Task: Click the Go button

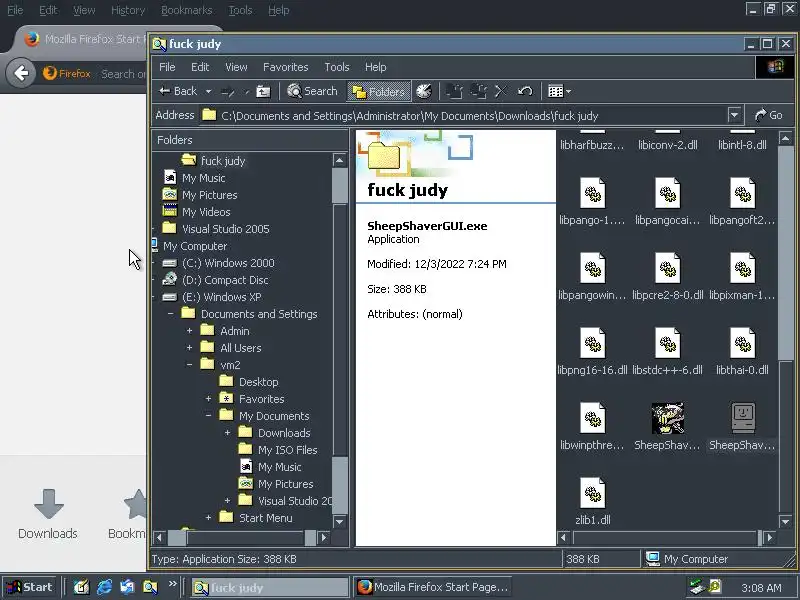Action: tap(769, 115)
